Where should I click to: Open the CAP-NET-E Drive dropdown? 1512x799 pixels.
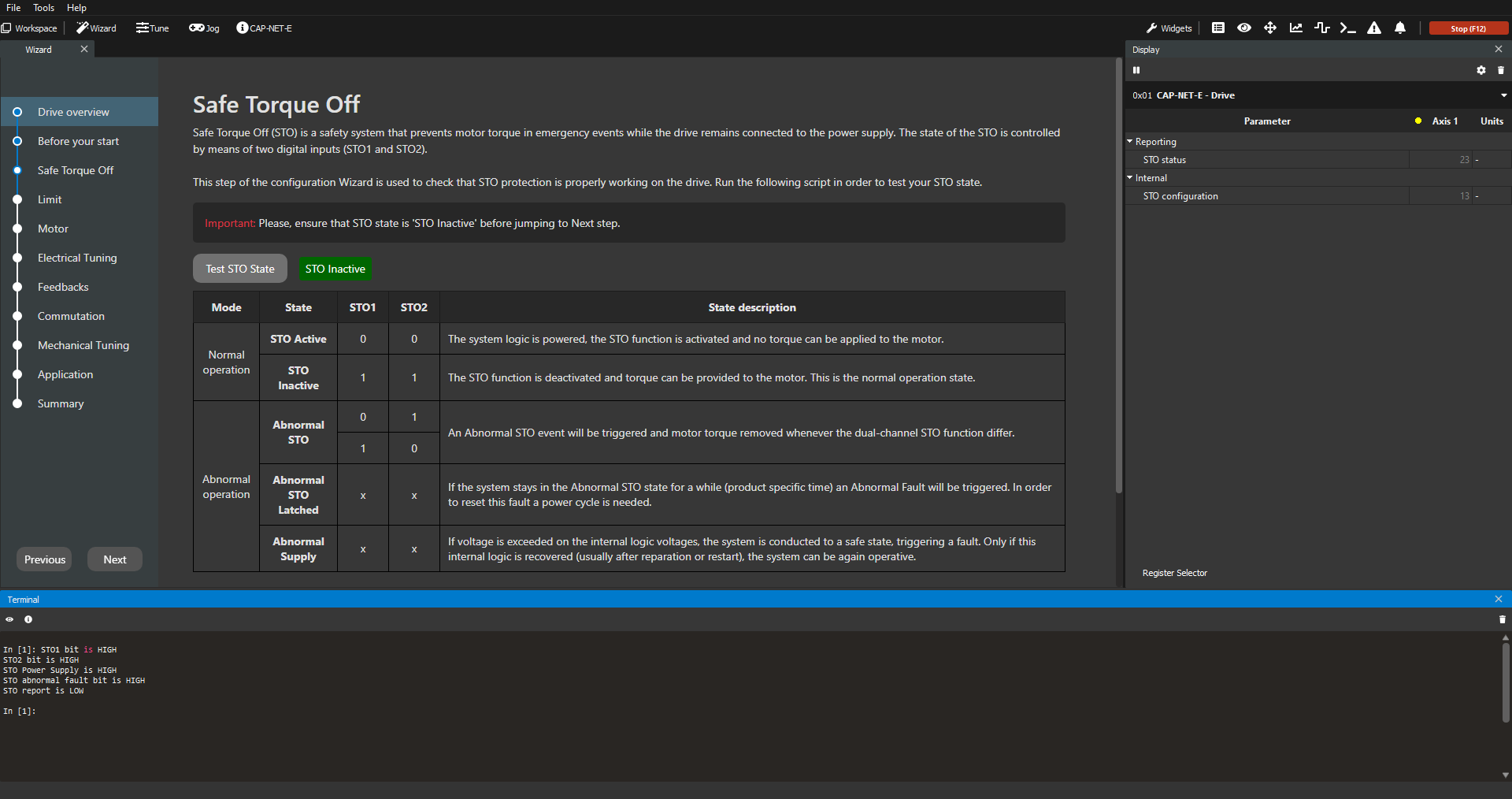click(1503, 95)
